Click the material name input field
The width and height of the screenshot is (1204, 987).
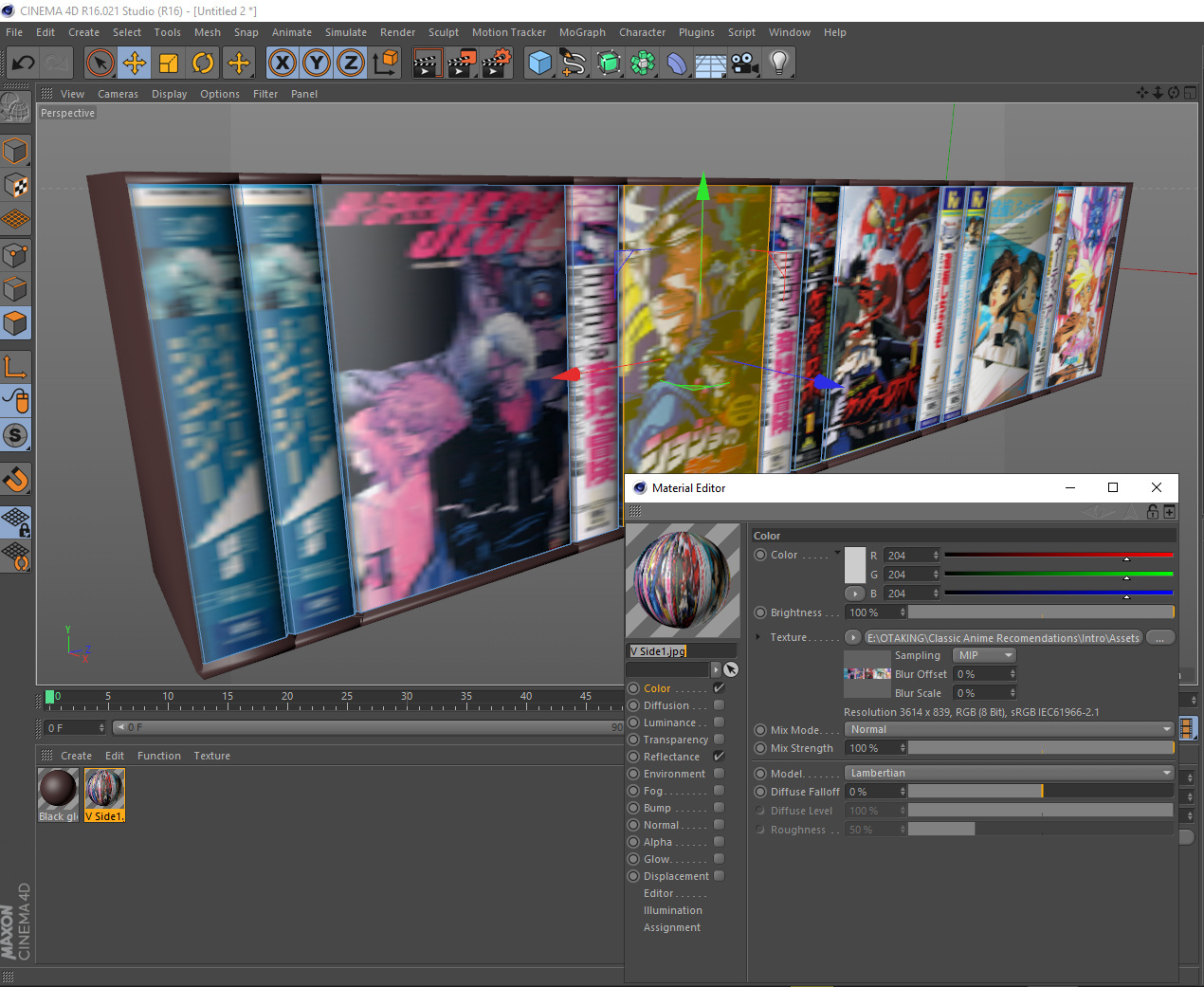click(x=682, y=651)
